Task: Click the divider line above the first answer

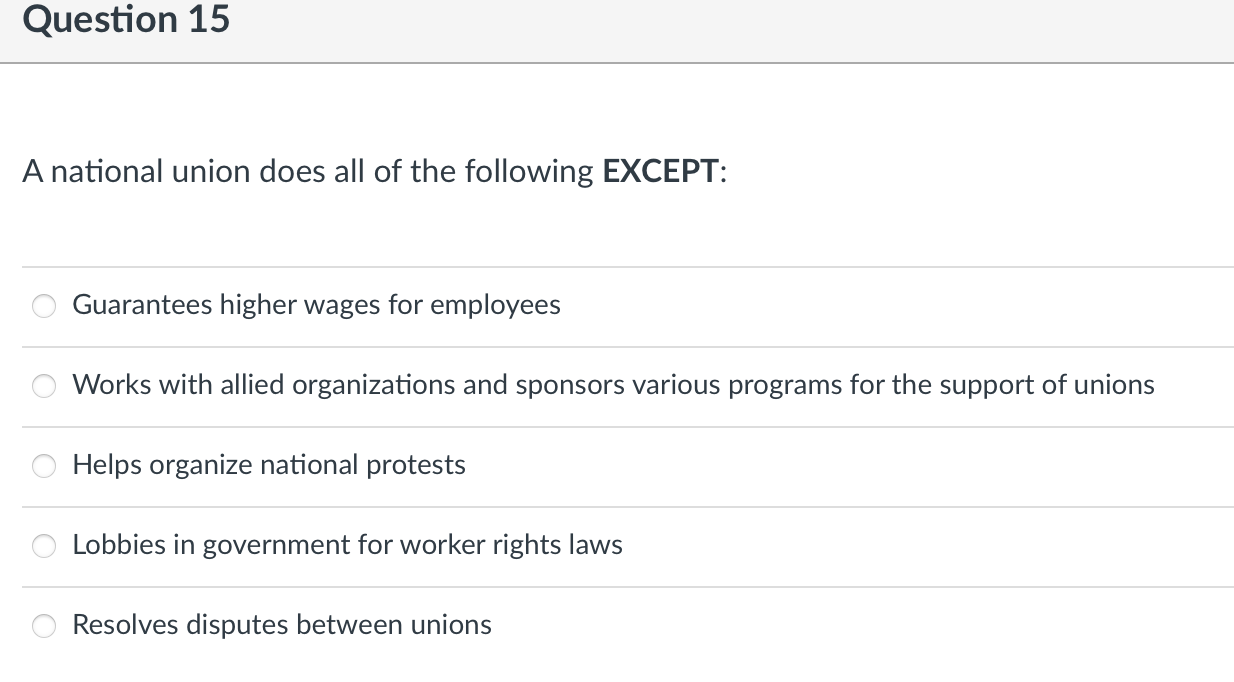Action: [x=617, y=267]
